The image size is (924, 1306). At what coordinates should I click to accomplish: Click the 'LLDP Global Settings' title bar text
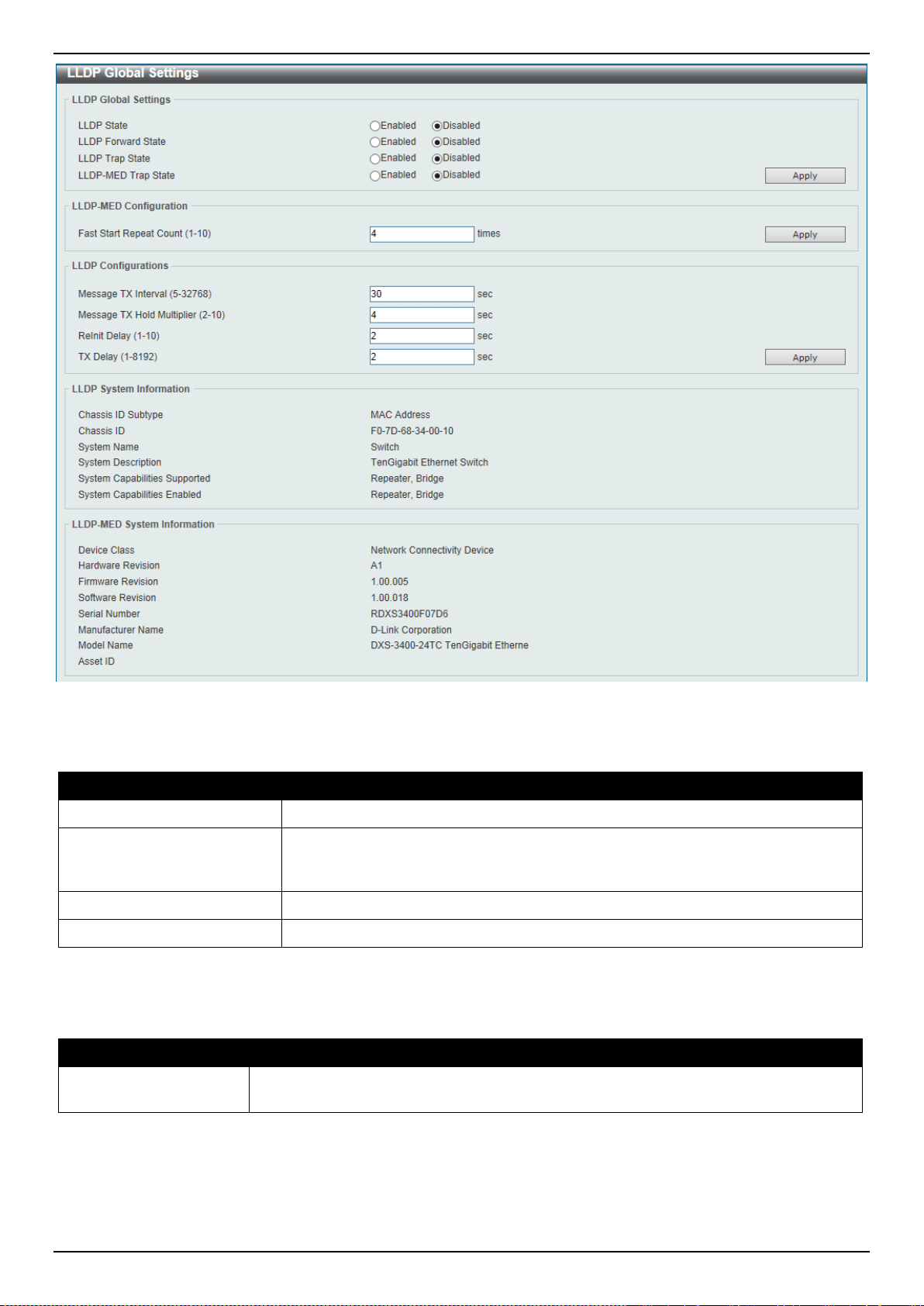point(133,73)
